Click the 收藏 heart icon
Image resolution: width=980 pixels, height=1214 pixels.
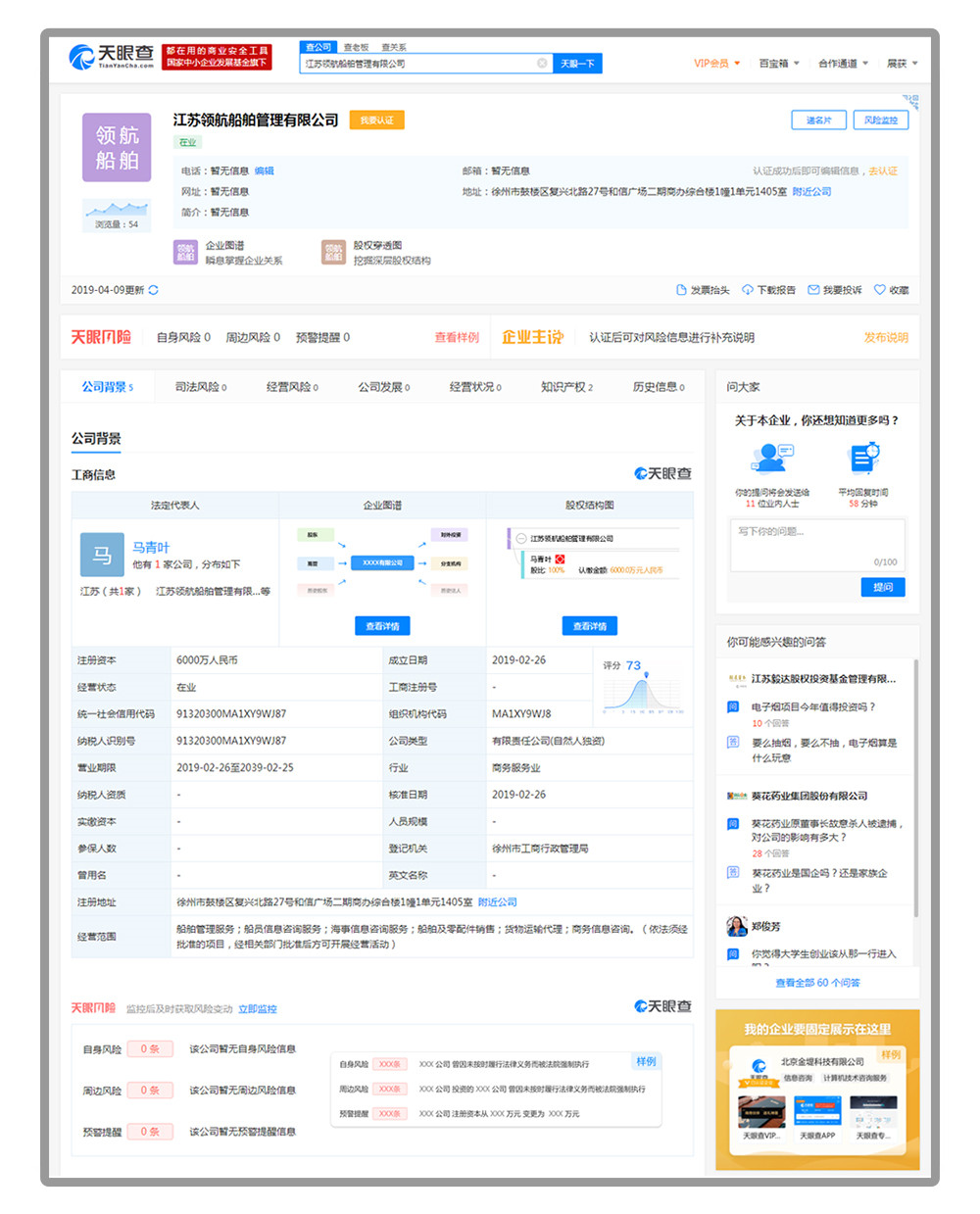(x=880, y=290)
